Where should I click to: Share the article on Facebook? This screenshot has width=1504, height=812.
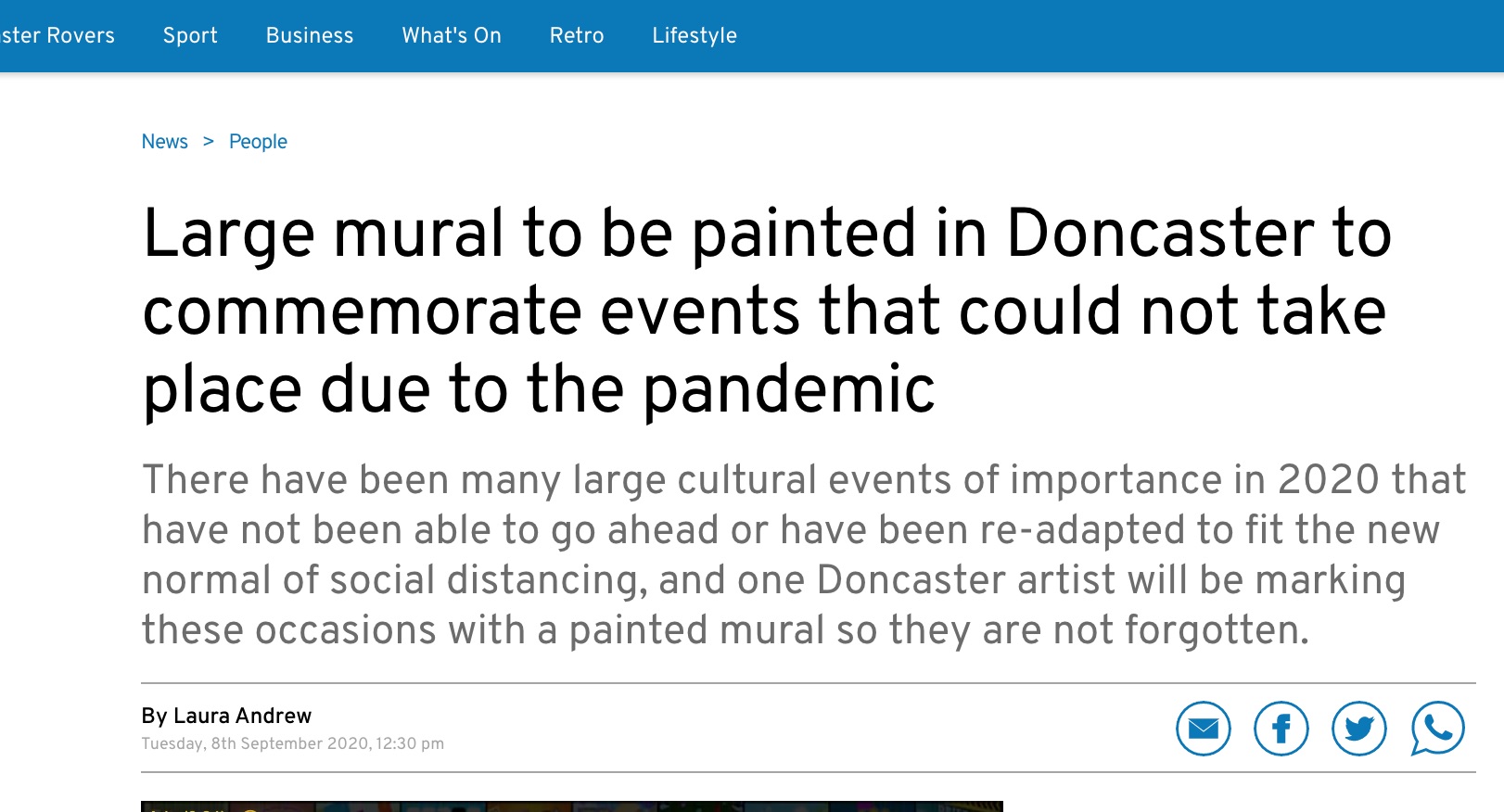(1281, 729)
